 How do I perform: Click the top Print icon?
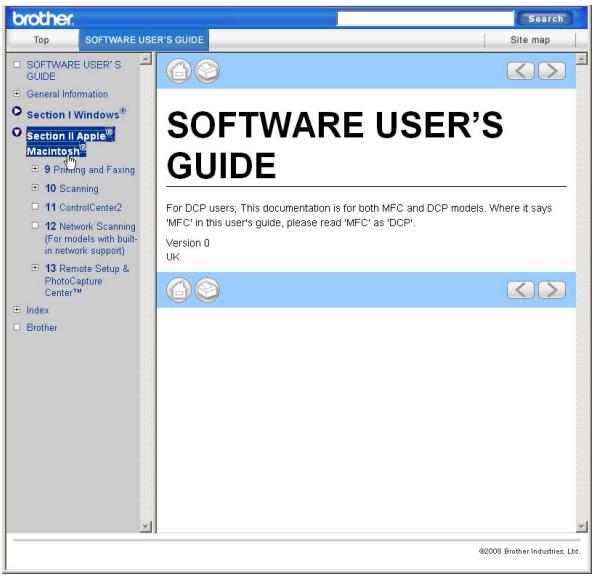207,71
